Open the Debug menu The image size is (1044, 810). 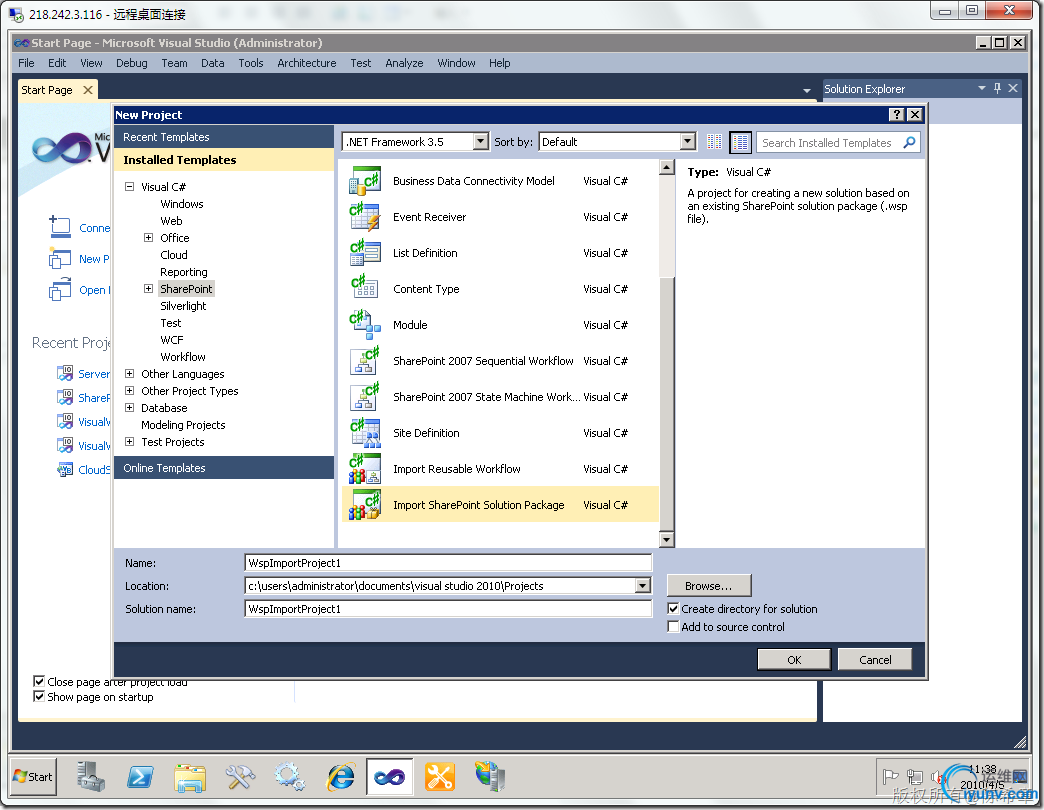pos(132,63)
